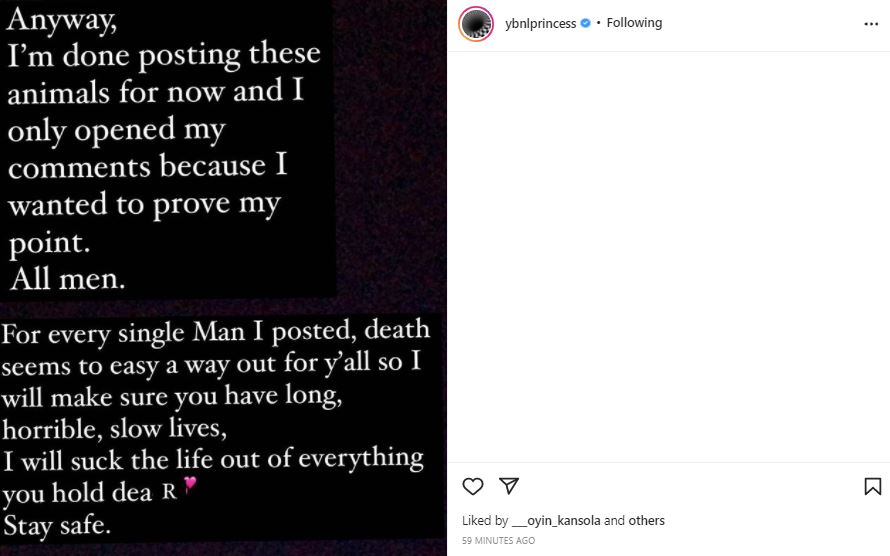Click the empty comments area
Screen dimensions: 890x556
click(x=668, y=257)
